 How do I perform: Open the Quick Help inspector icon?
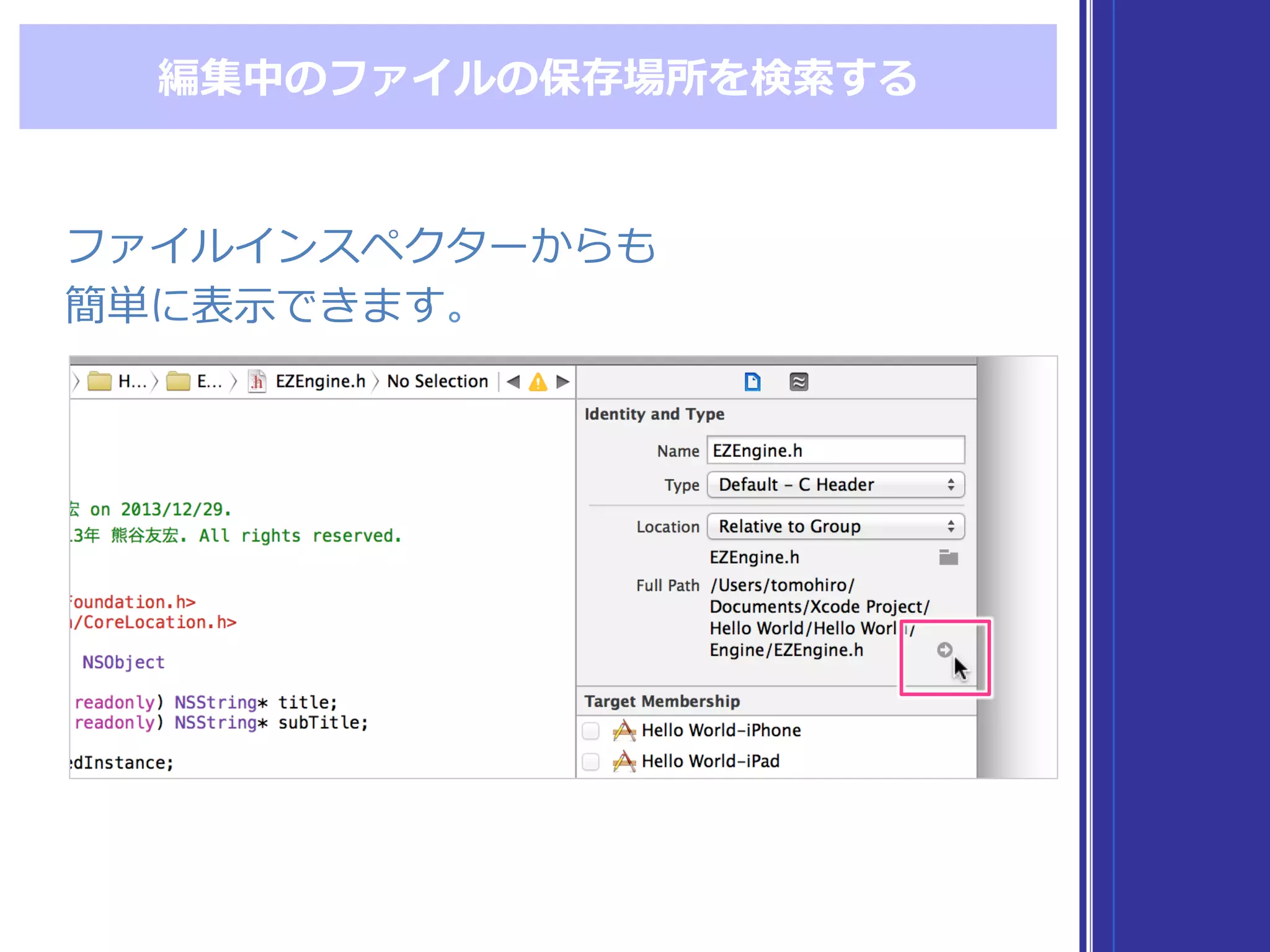(x=799, y=382)
